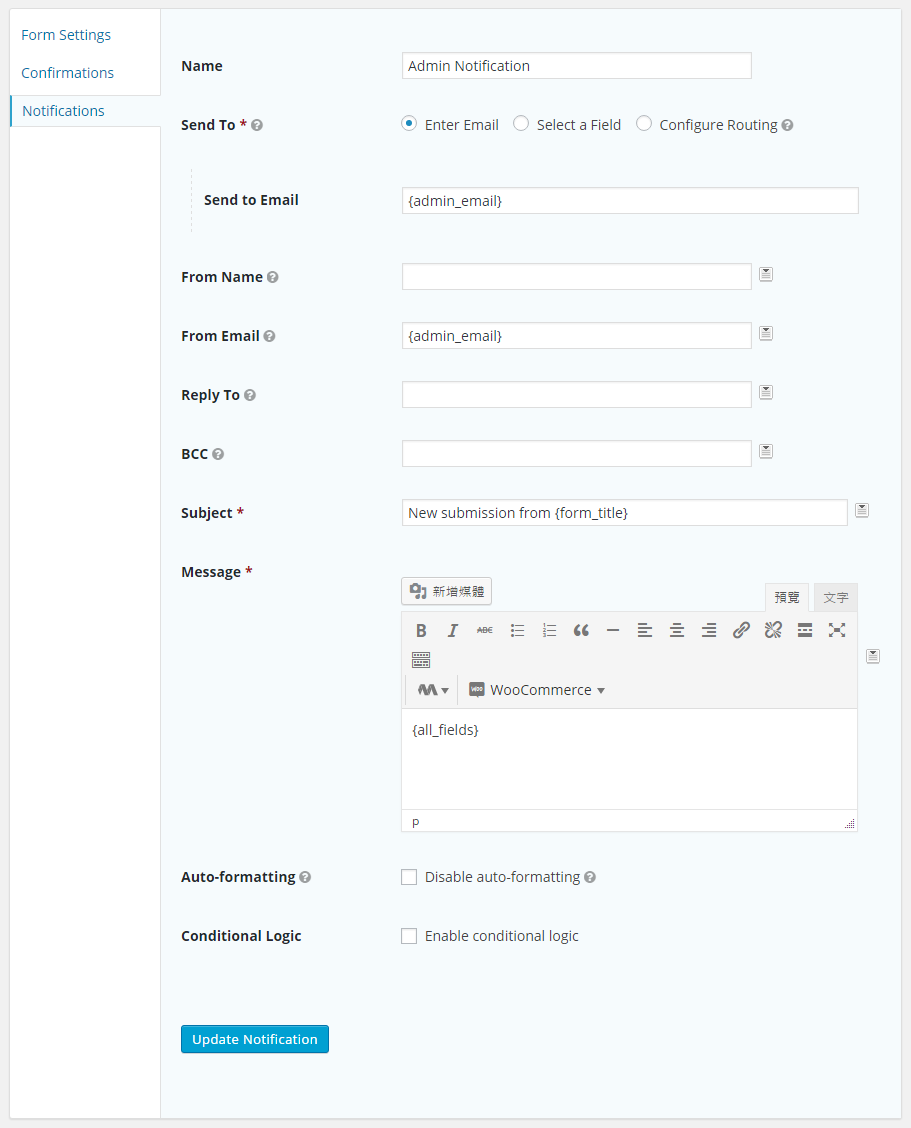Viewport: 911px width, 1128px height.
Task: Click the insert link icon
Action: 741,630
